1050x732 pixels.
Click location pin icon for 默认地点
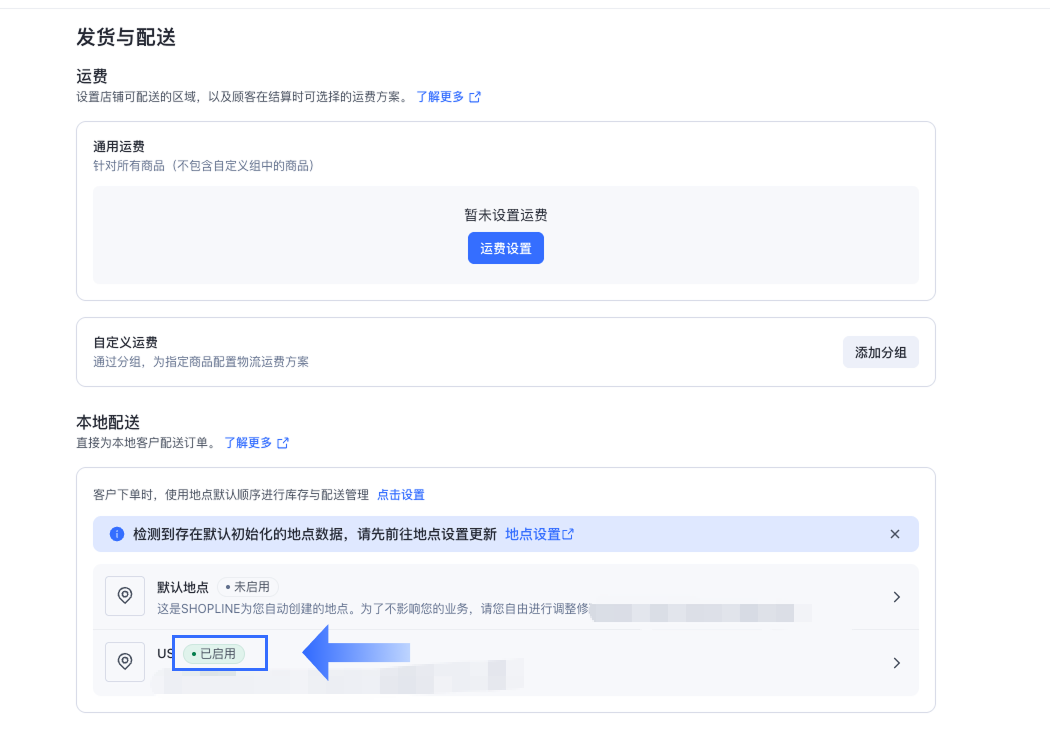[x=125, y=595]
